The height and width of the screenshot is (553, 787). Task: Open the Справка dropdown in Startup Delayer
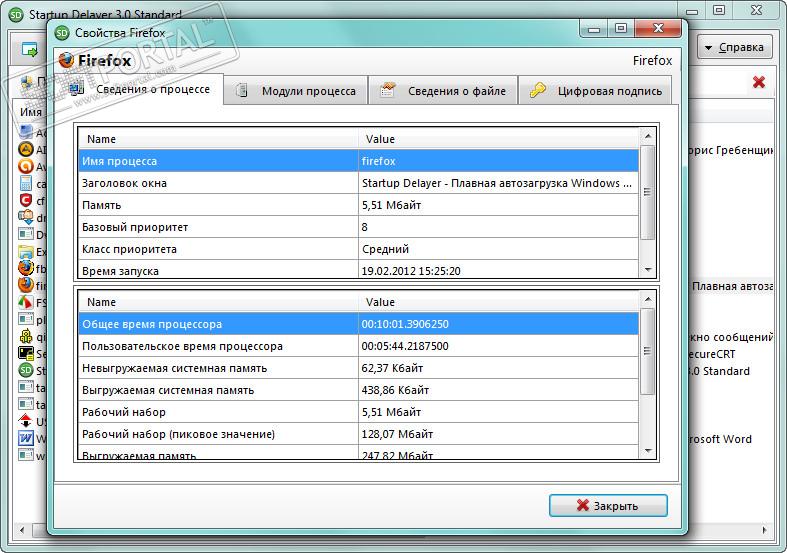coord(734,47)
